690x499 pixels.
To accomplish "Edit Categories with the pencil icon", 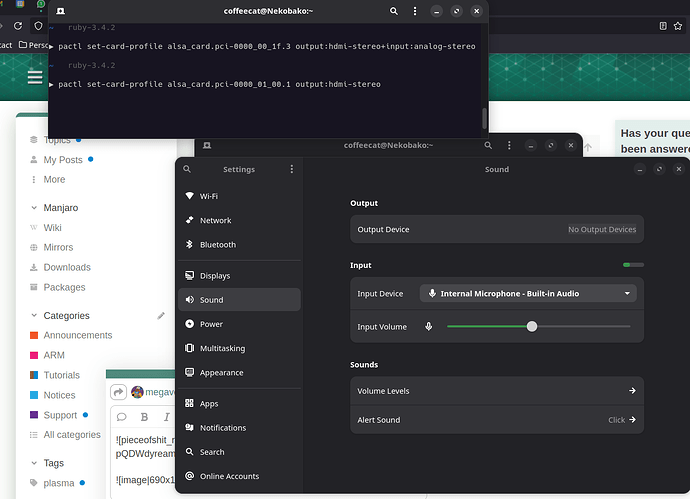I will point(161,316).
